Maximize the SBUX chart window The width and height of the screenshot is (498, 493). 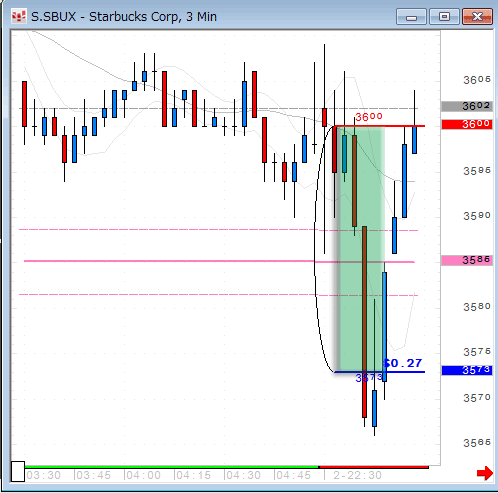click(444, 17)
